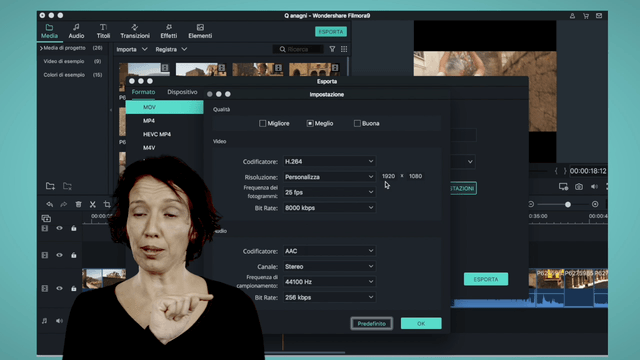This screenshot has width=640, height=360.
Task: Click ESPORTA button in Esporta dialog
Action: [x=486, y=279]
